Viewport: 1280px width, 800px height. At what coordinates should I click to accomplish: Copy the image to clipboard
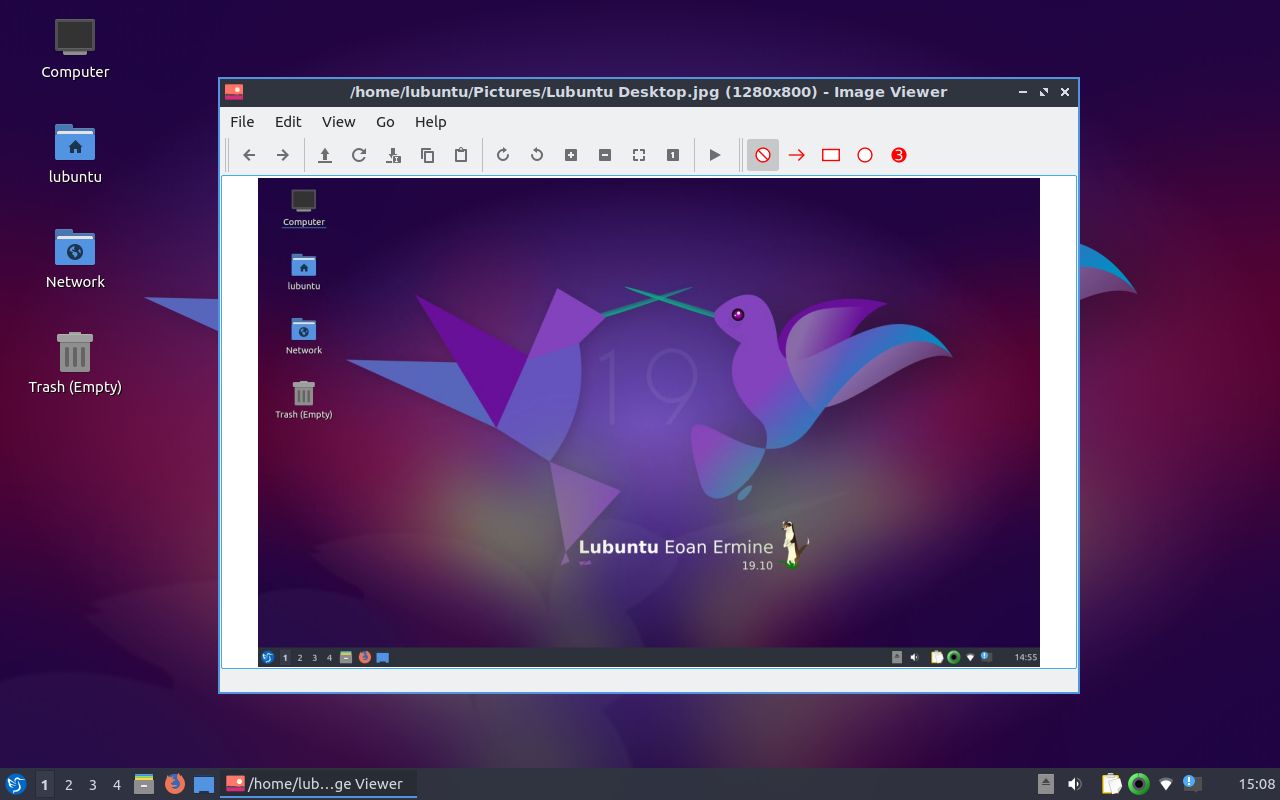427,155
